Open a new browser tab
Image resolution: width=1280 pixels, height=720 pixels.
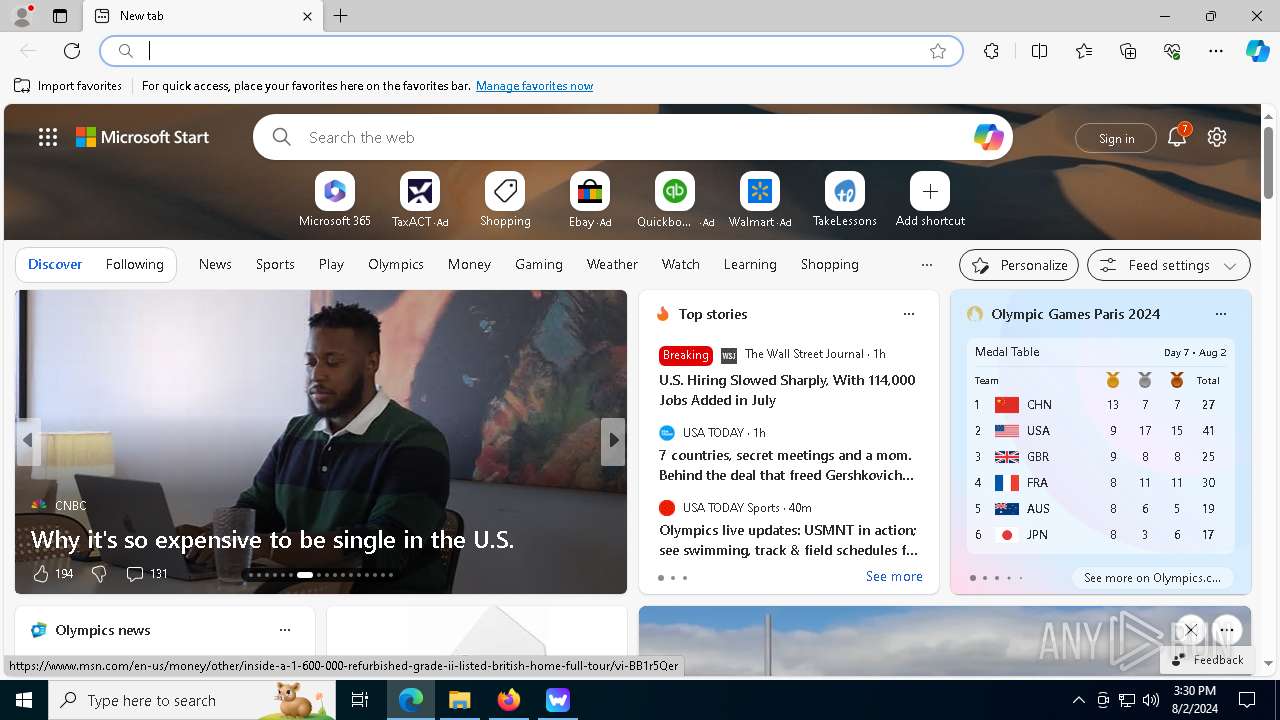[x=341, y=16]
